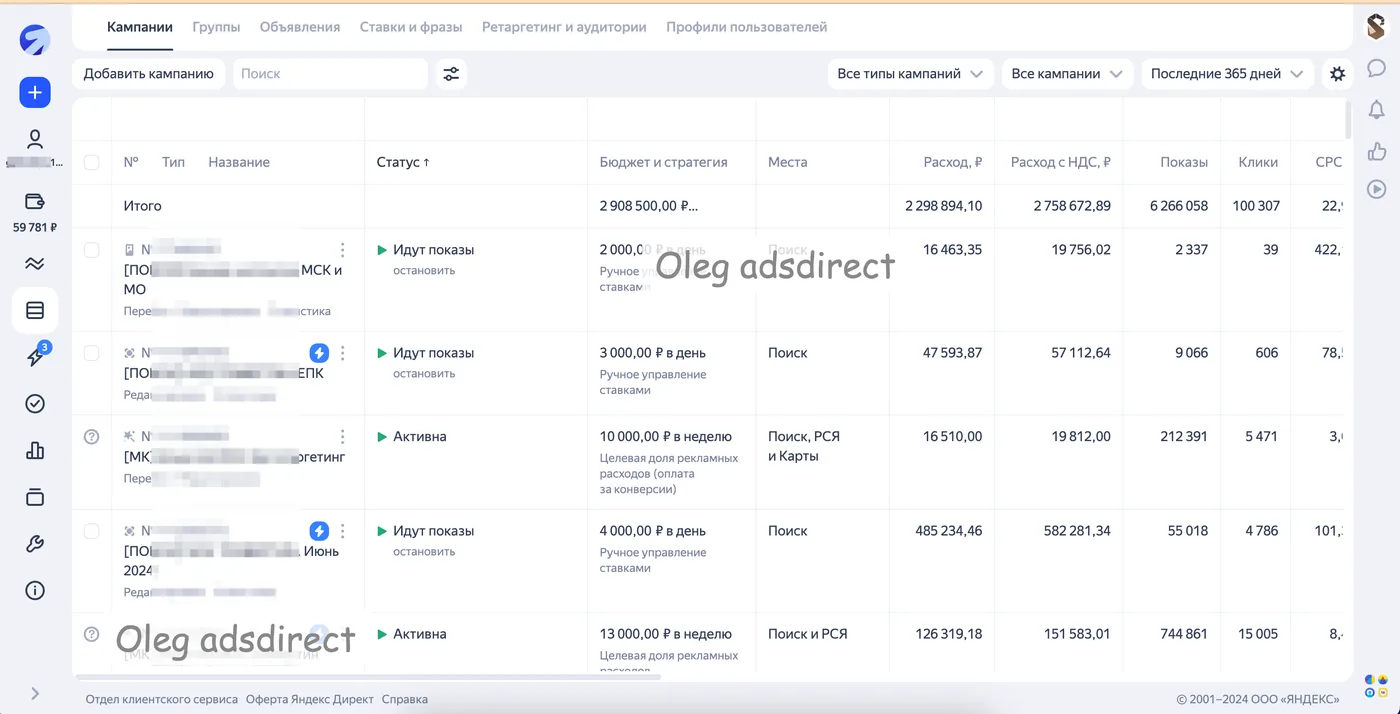The width and height of the screenshot is (1400, 714).
Task: Open the wallet balance icon
Action: [35, 201]
